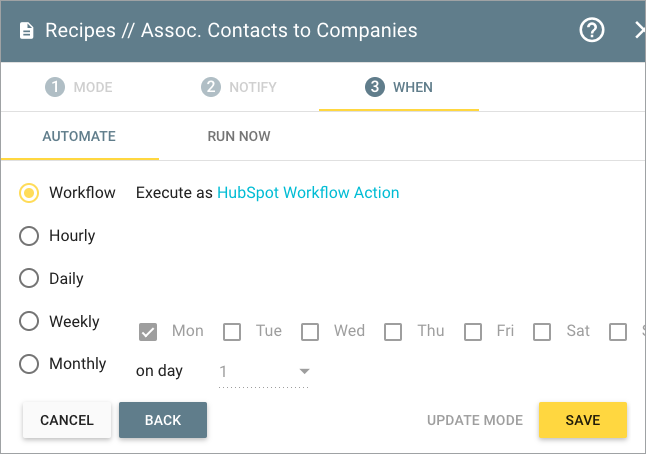Image resolution: width=646 pixels, height=454 pixels.
Task: Open the HubSpot Workflow Action link
Action: tap(308, 193)
